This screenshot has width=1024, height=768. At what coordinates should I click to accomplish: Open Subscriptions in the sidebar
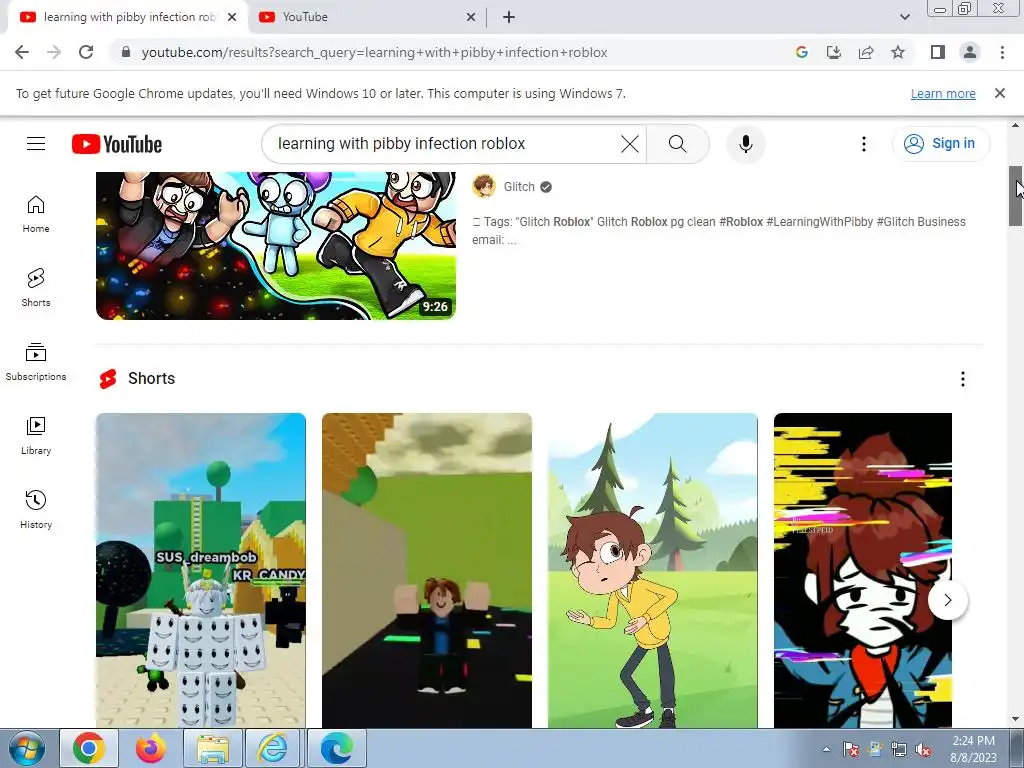36,362
